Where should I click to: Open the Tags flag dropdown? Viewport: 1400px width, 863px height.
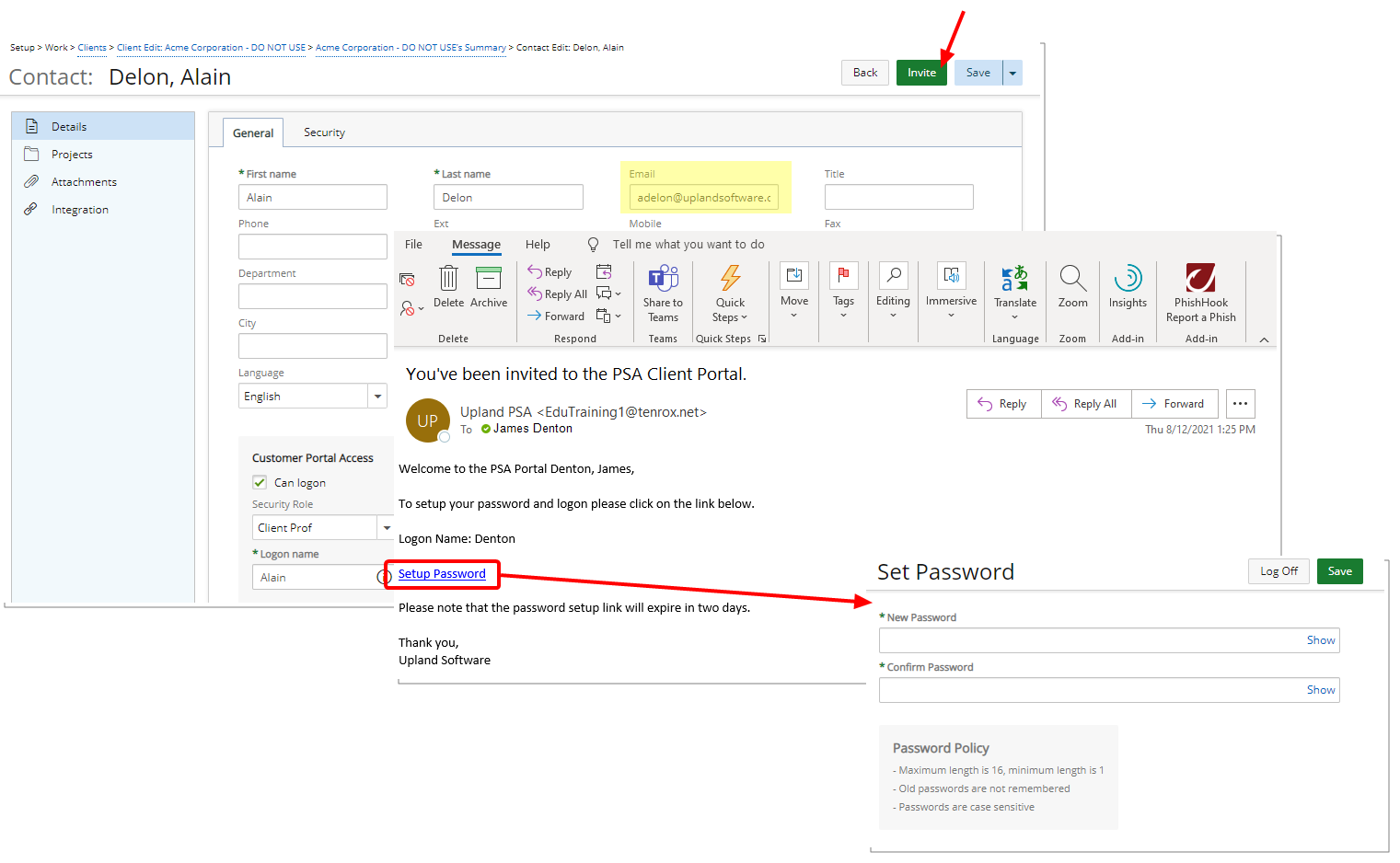843,291
